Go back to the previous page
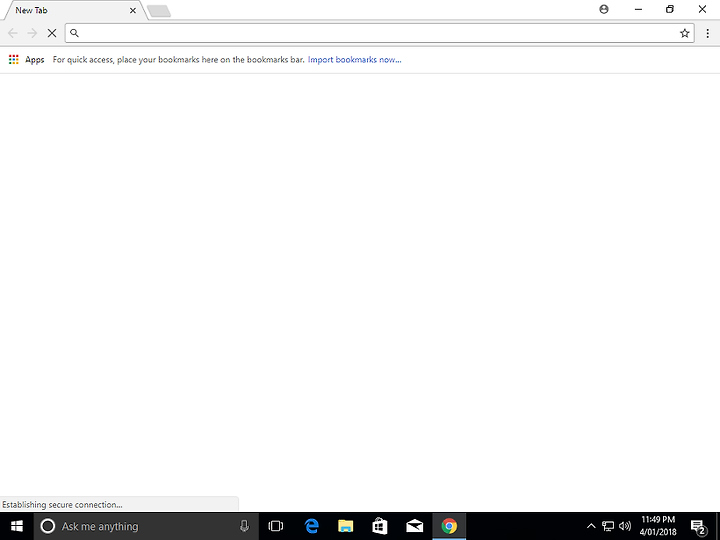 click(13, 33)
